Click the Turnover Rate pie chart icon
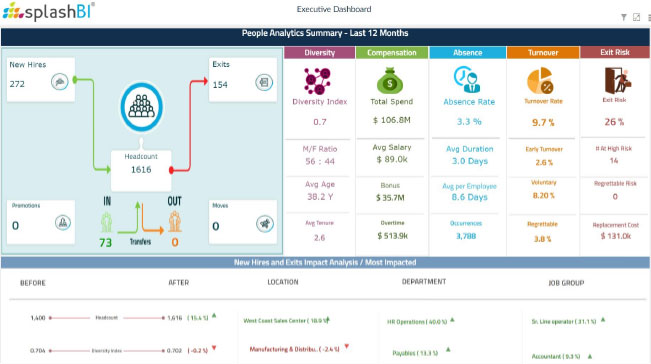 (541, 81)
